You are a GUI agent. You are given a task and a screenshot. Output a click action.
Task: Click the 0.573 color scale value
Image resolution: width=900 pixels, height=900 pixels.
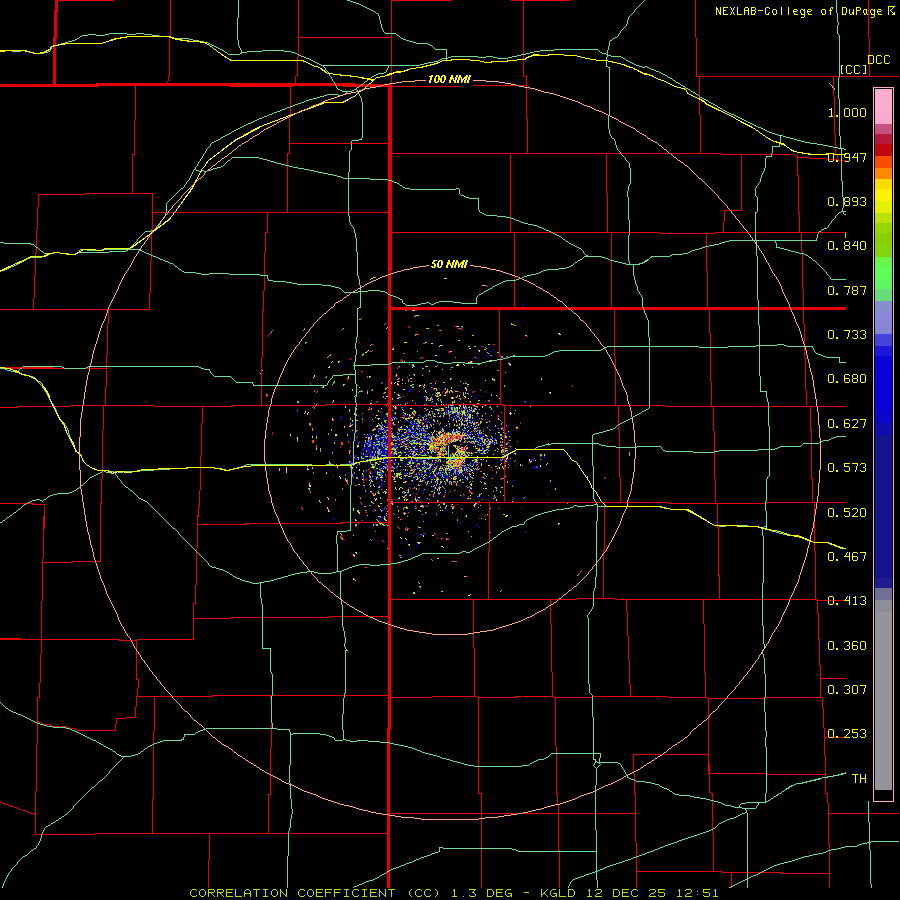(847, 468)
